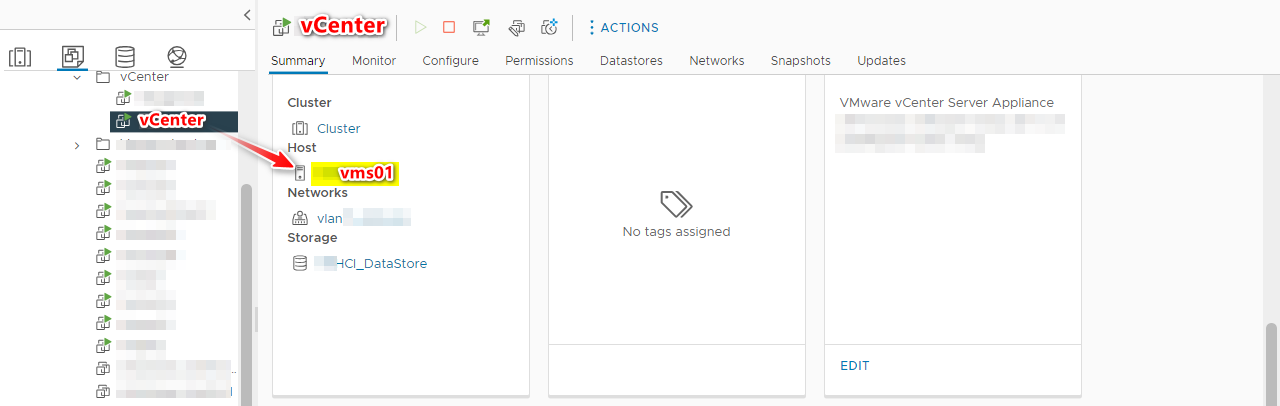Collapse the vCenter folder in tree
Screen dimensions: 1280x406
pos(77,77)
